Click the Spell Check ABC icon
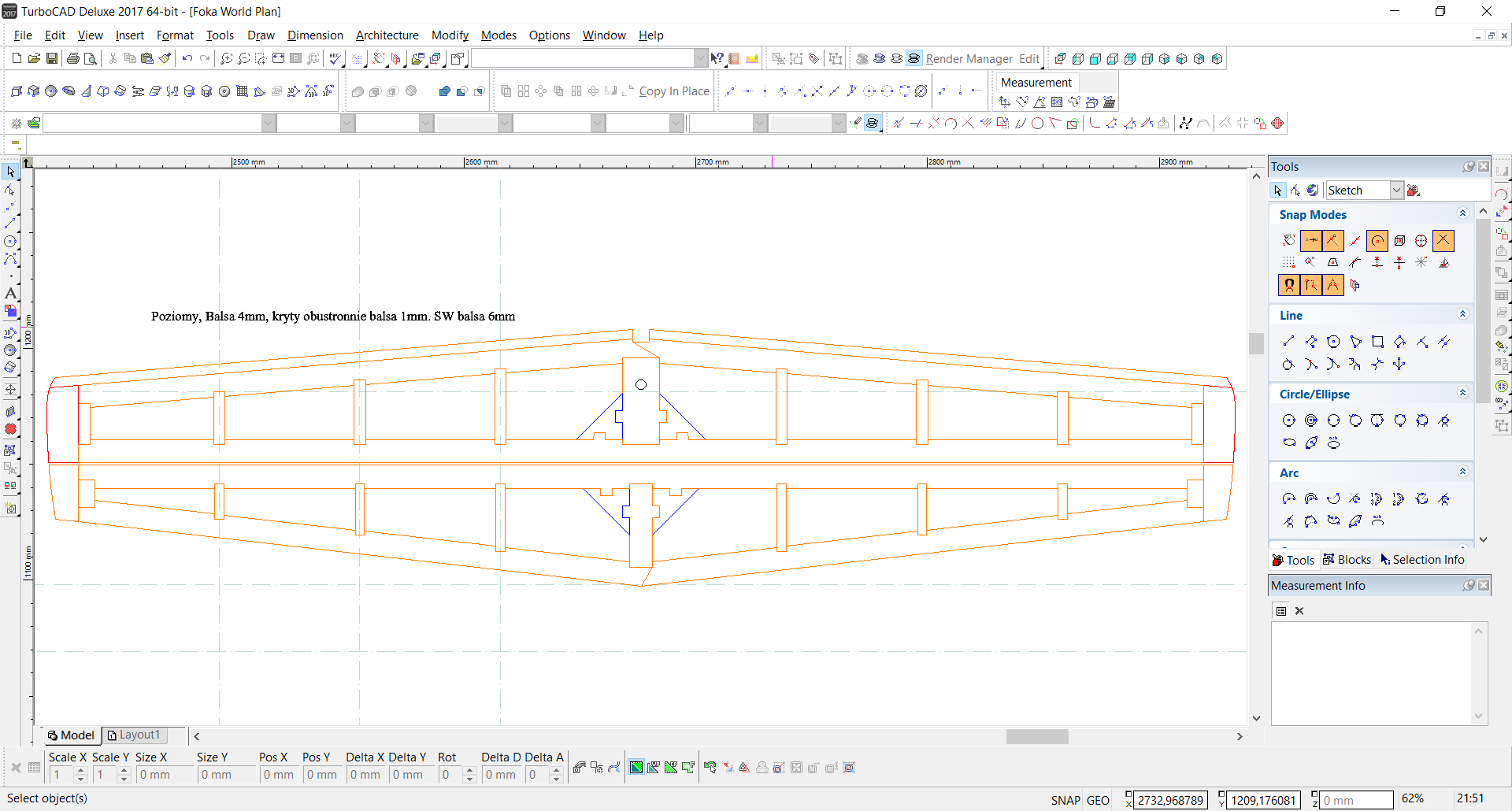 (336, 58)
